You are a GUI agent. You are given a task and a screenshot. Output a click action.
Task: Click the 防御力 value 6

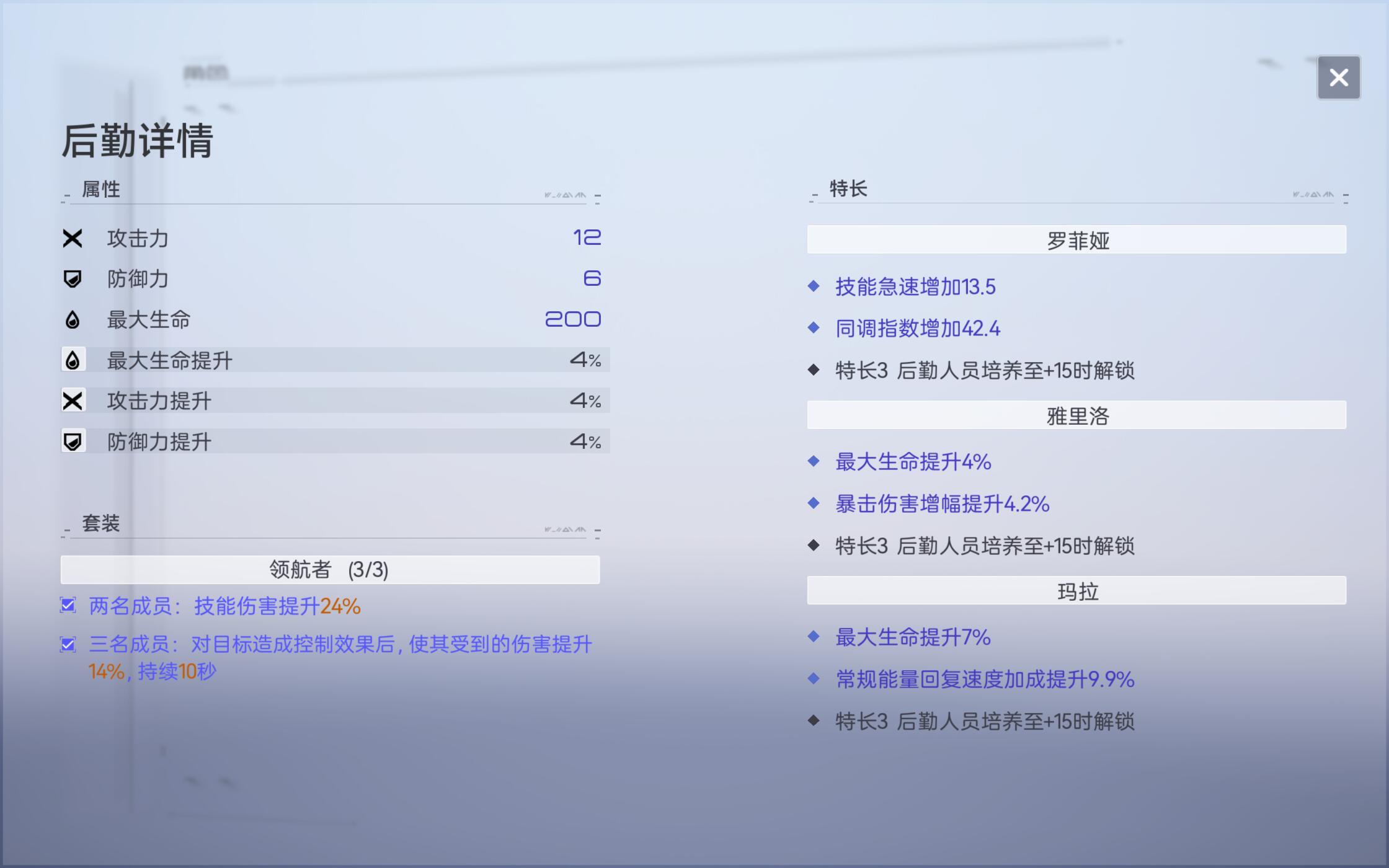coord(592,278)
